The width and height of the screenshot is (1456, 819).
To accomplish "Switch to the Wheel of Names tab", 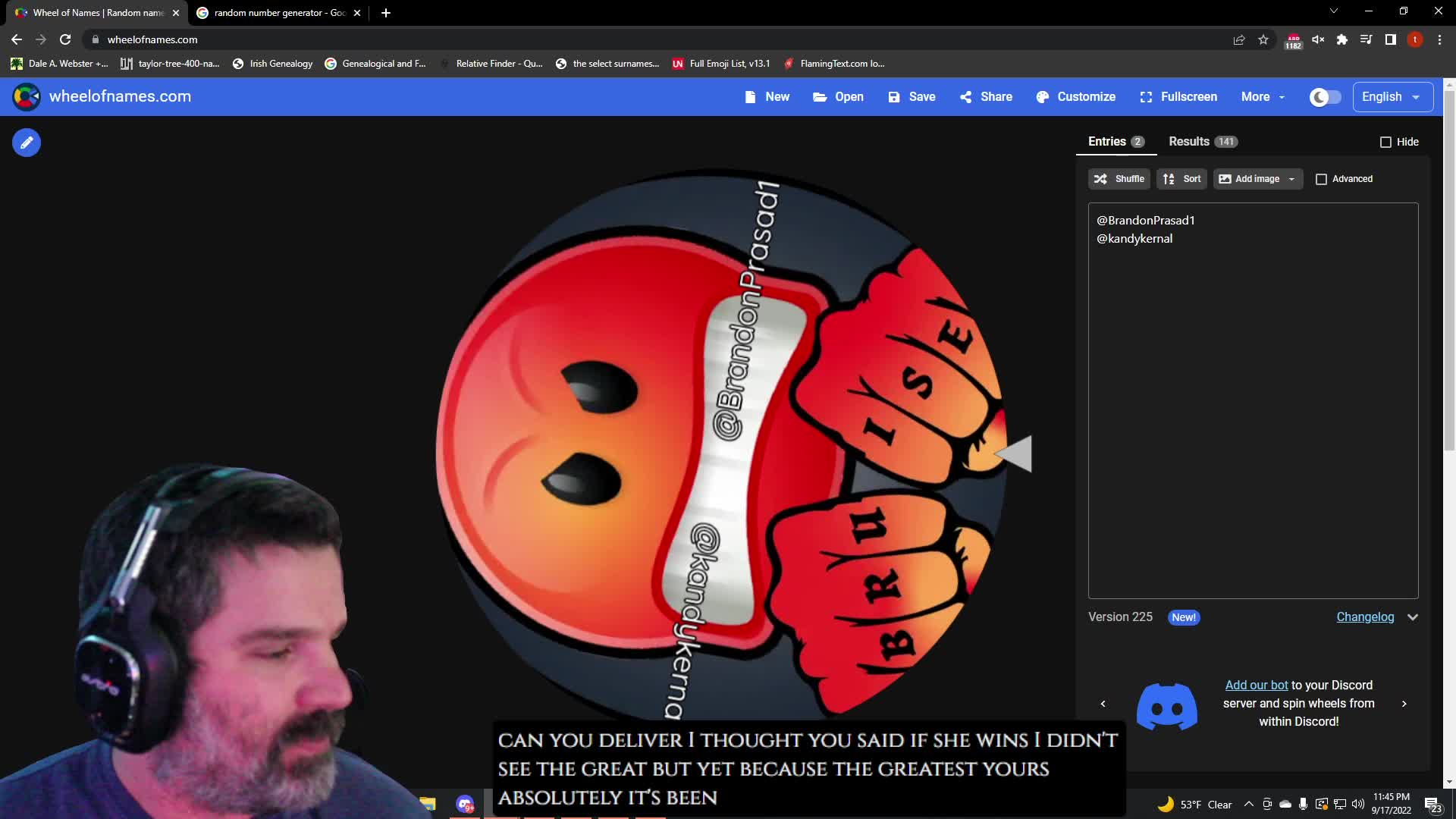I will pos(97,13).
